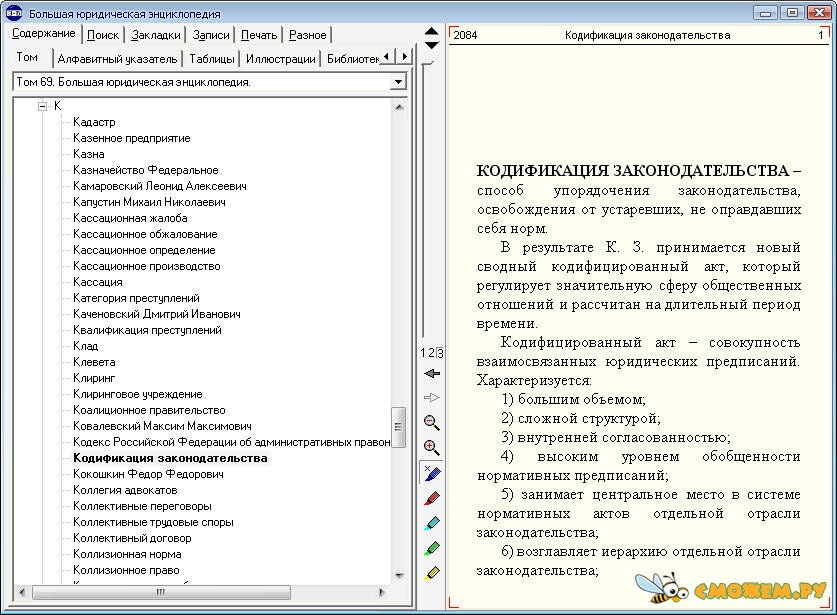Open 'Казначейство Федеральное' entry

tap(146, 170)
